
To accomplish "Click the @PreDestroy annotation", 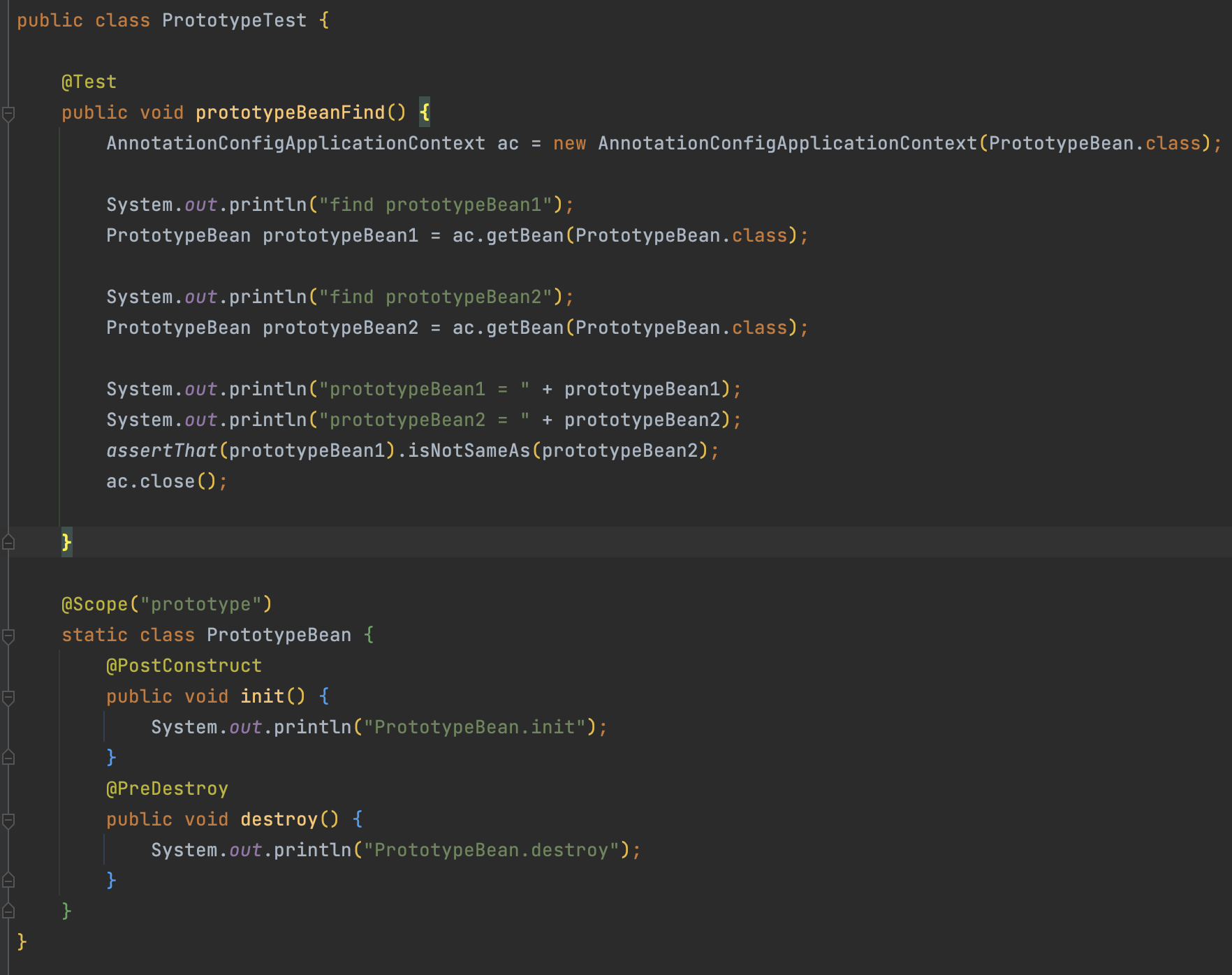I will [167, 789].
